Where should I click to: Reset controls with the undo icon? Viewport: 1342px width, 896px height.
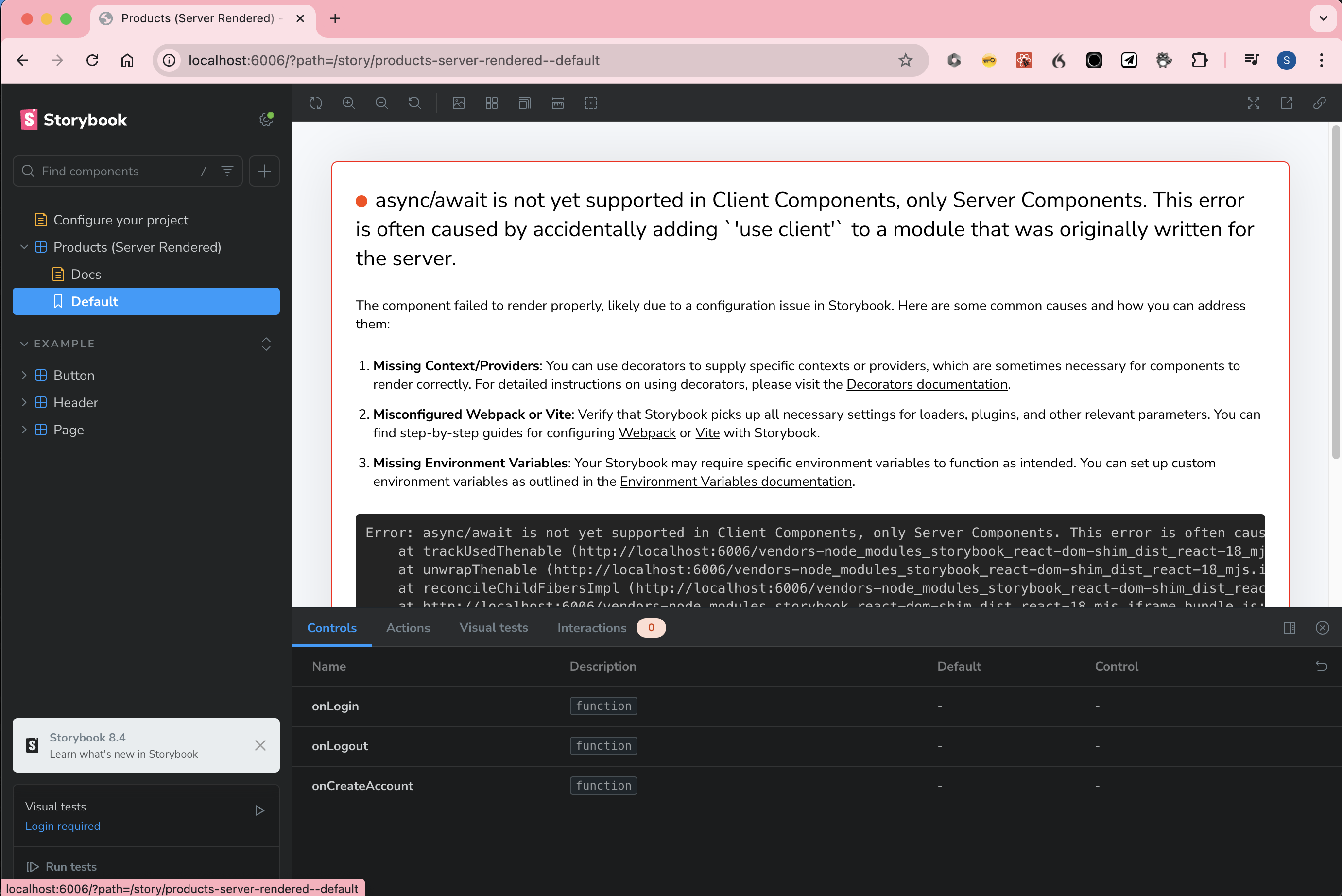[1322, 666]
